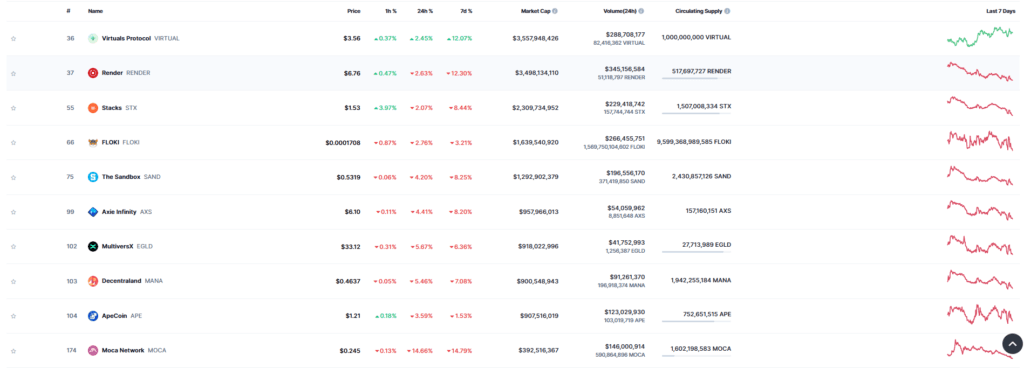
Task: Click The Sandbox logo icon
Action: tap(93, 177)
